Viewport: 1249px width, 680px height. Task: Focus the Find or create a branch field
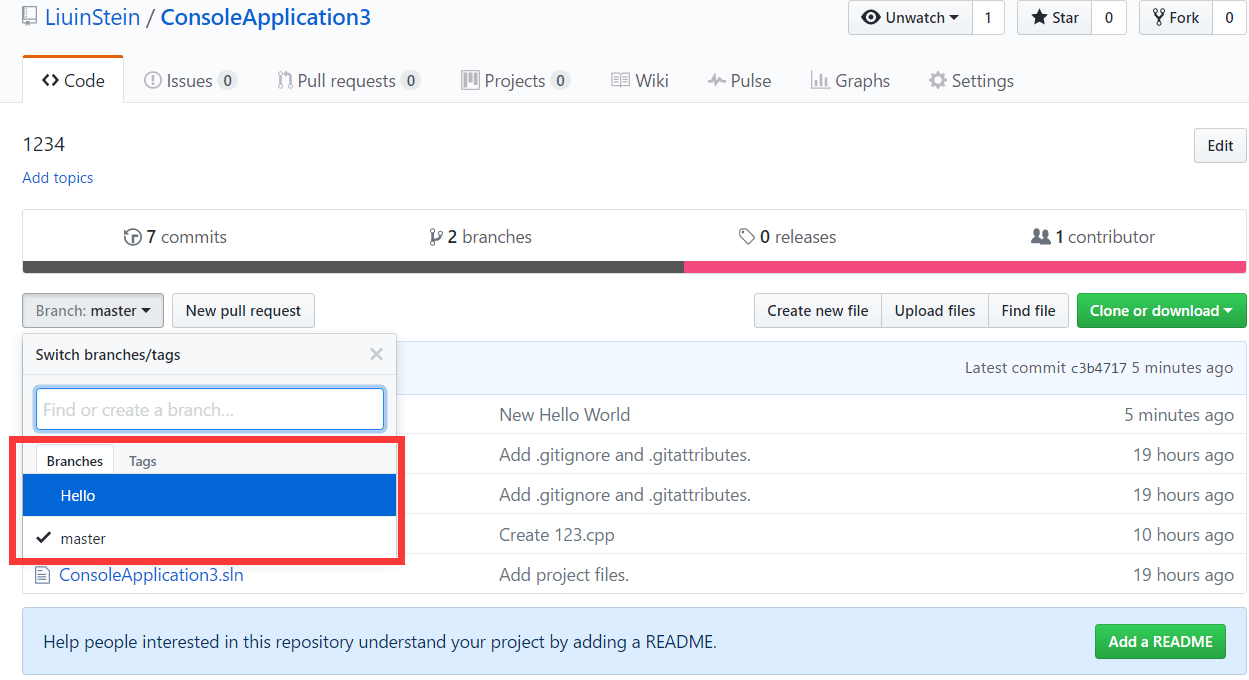point(210,410)
